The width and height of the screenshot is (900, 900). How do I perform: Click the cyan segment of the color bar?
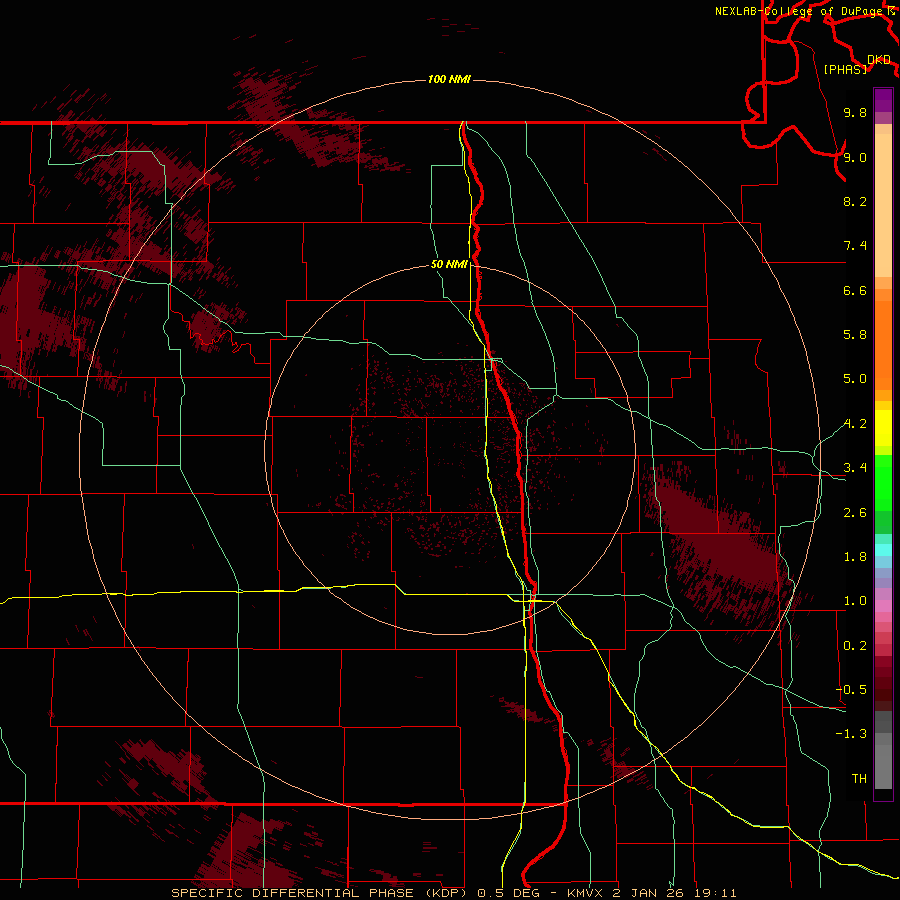[883, 550]
